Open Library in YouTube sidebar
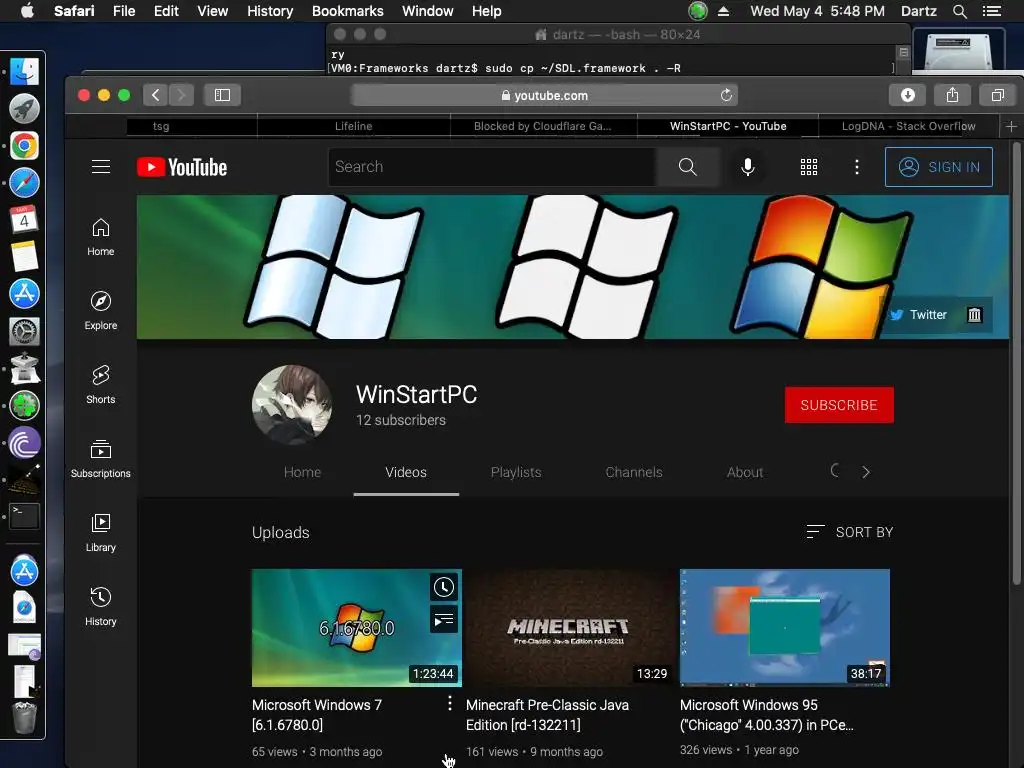 pyautogui.click(x=101, y=532)
